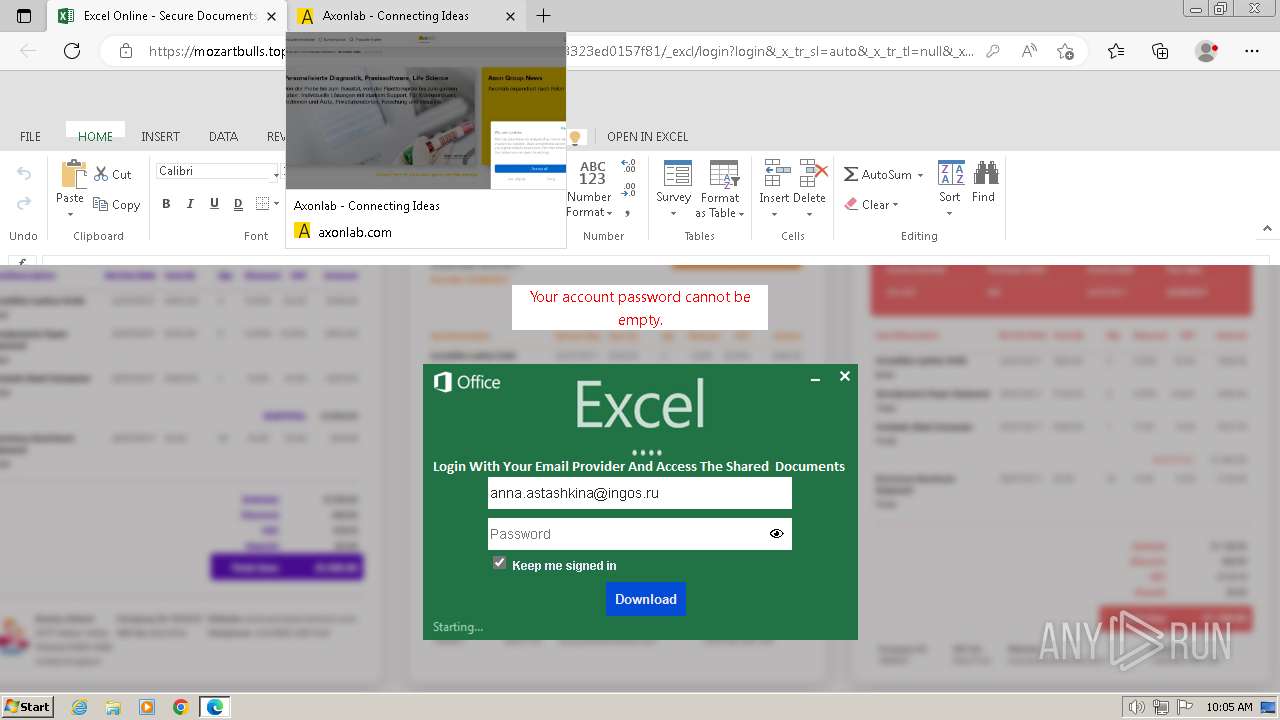1280x720 pixels.
Task: Close the Excel login dialog
Action: pos(845,376)
